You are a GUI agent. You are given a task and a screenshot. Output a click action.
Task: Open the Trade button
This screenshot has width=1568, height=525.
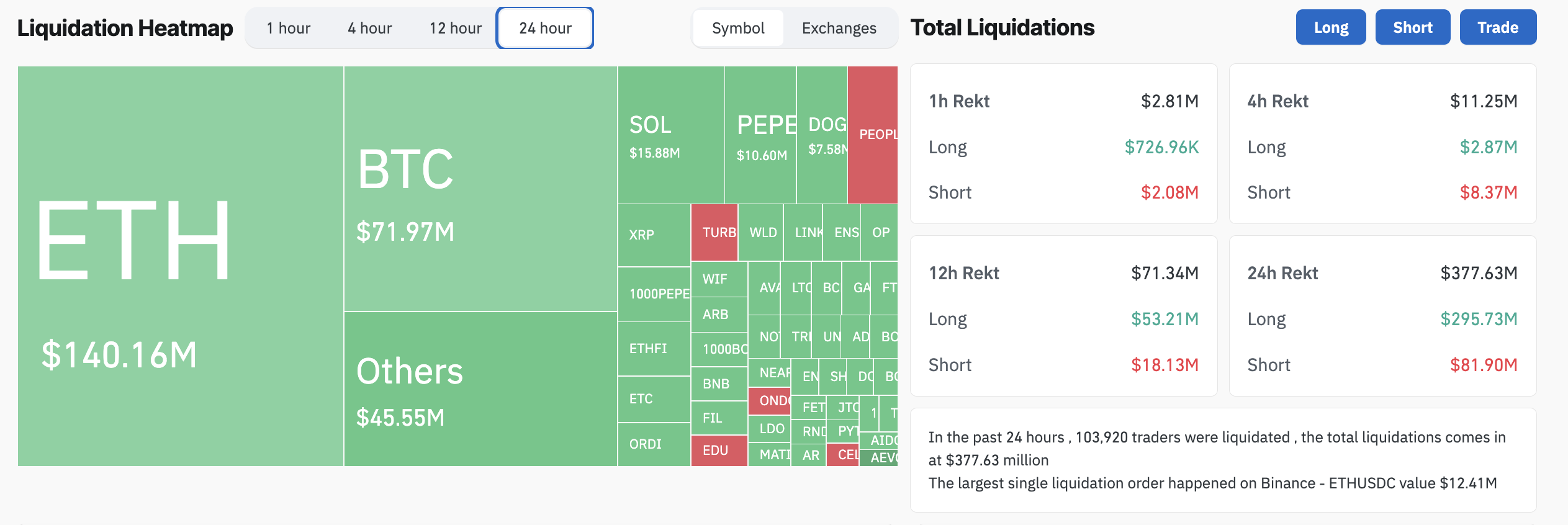pos(1497,27)
